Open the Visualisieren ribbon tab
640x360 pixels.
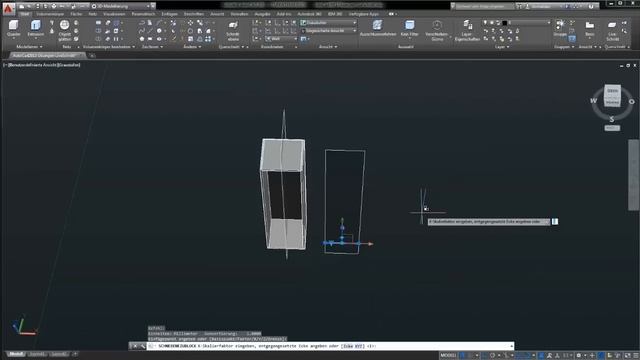(x=114, y=14)
